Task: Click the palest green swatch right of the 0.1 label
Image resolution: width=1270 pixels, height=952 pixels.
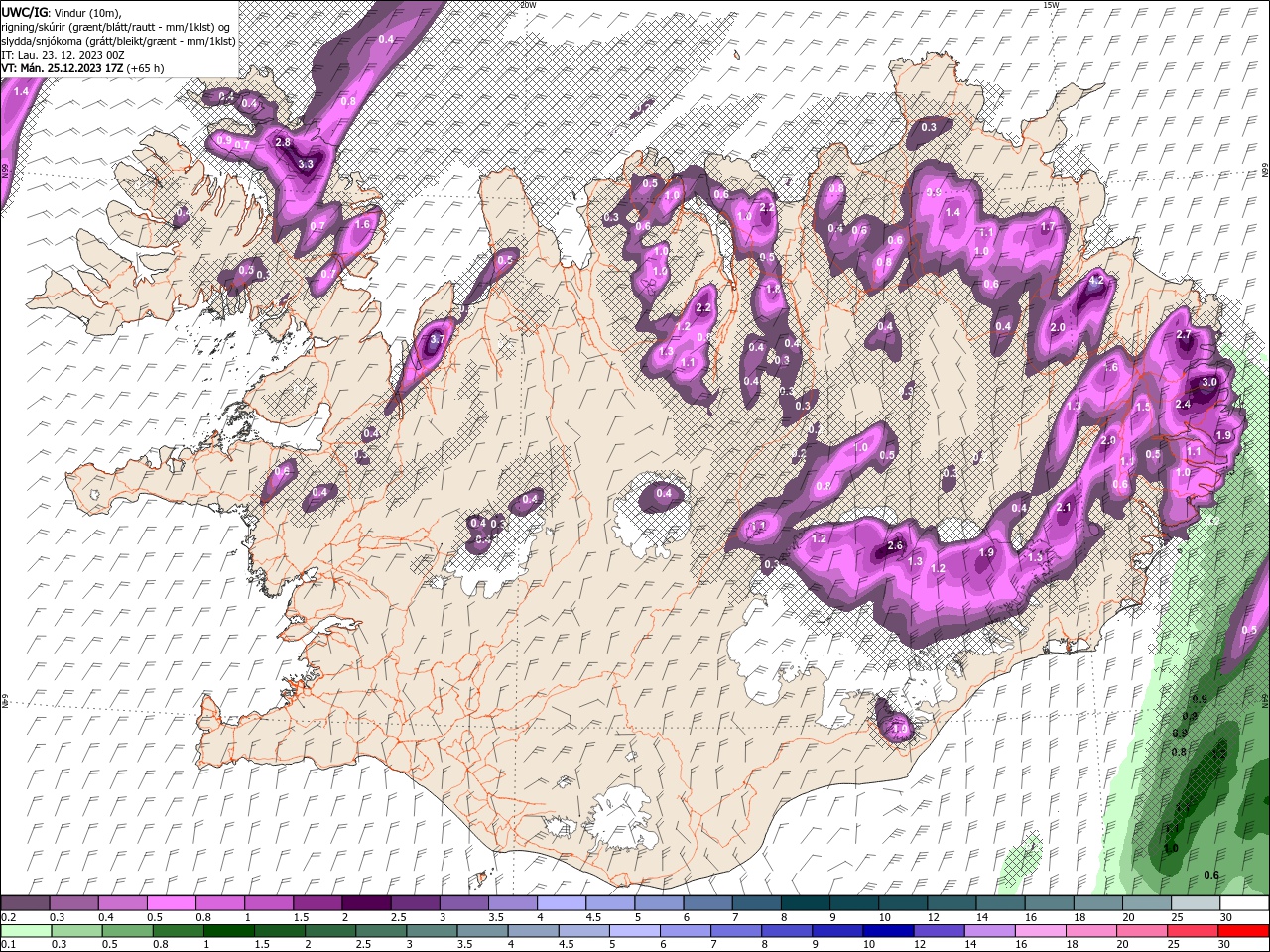Action: point(25,931)
